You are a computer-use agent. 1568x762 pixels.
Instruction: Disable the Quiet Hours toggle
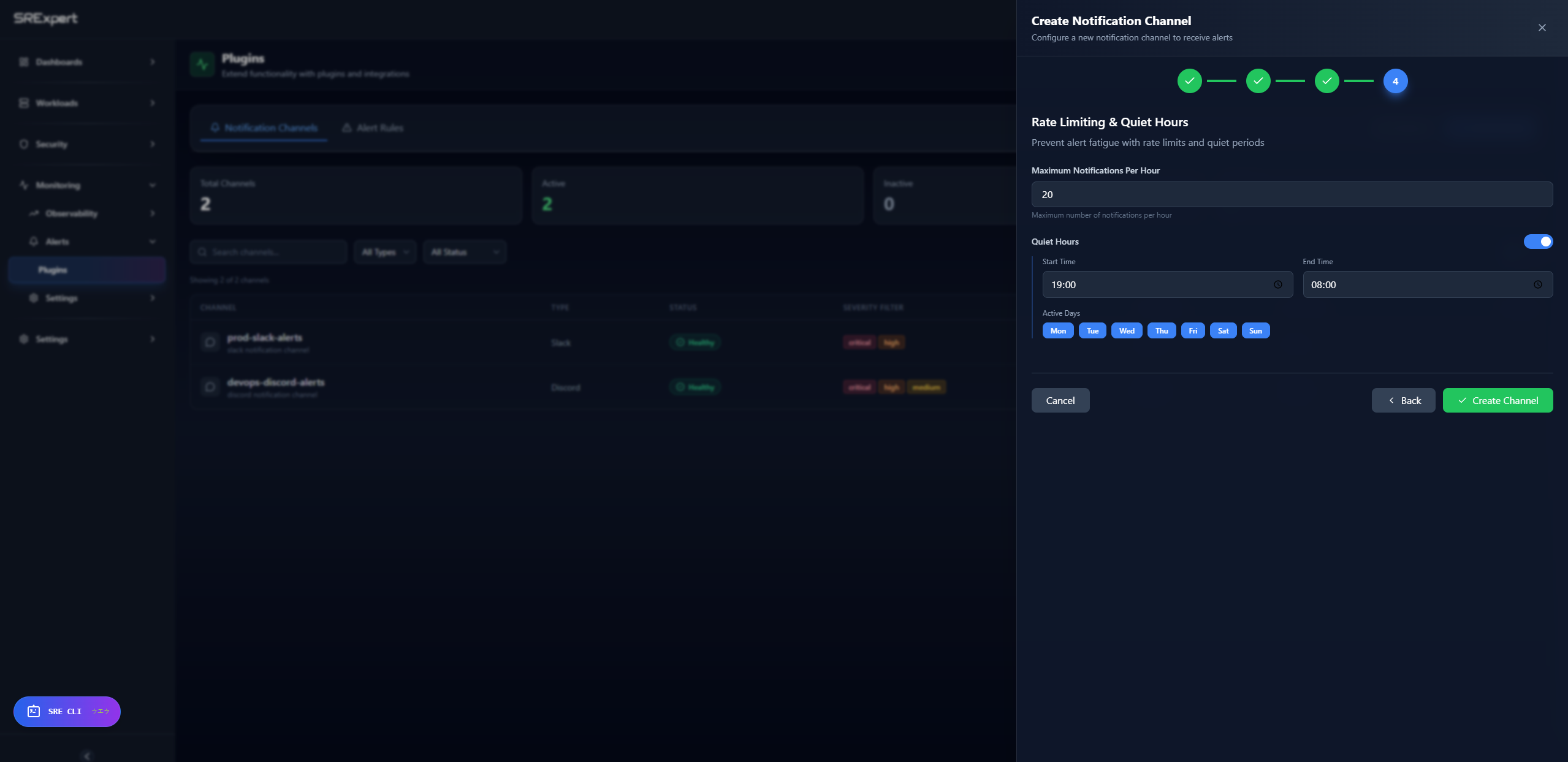pyautogui.click(x=1537, y=241)
